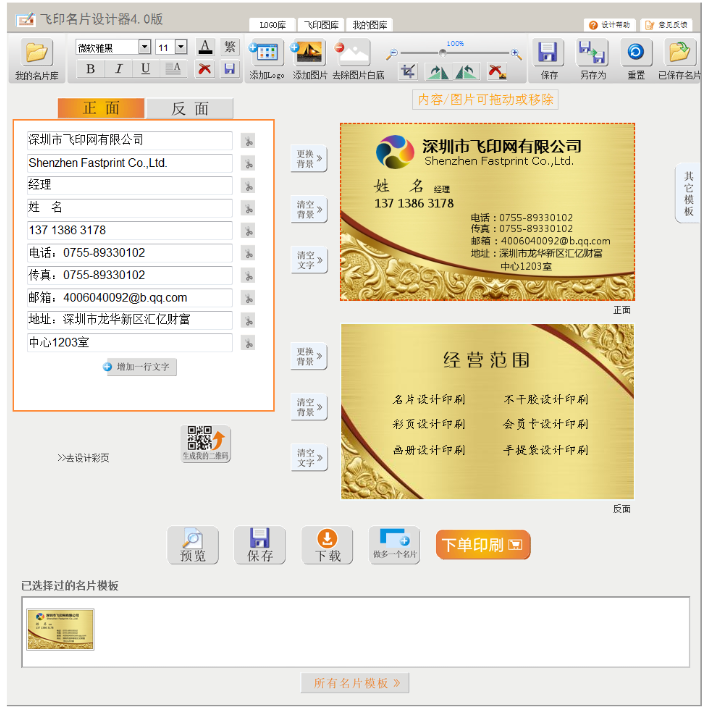Open 我的名片库 folder icon
Screen dimensions: 706x708
36,54
